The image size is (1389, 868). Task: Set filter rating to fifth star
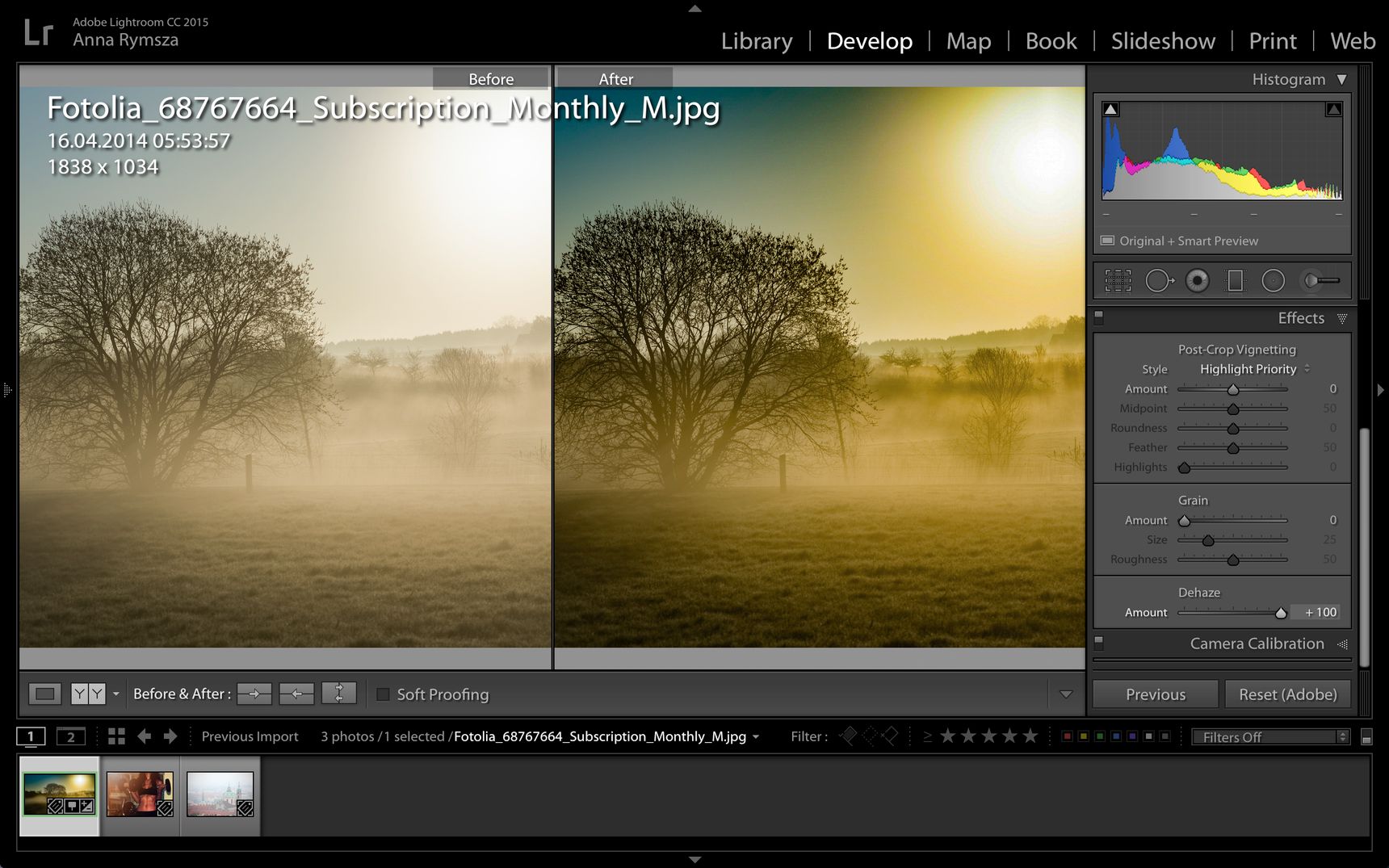1030,736
